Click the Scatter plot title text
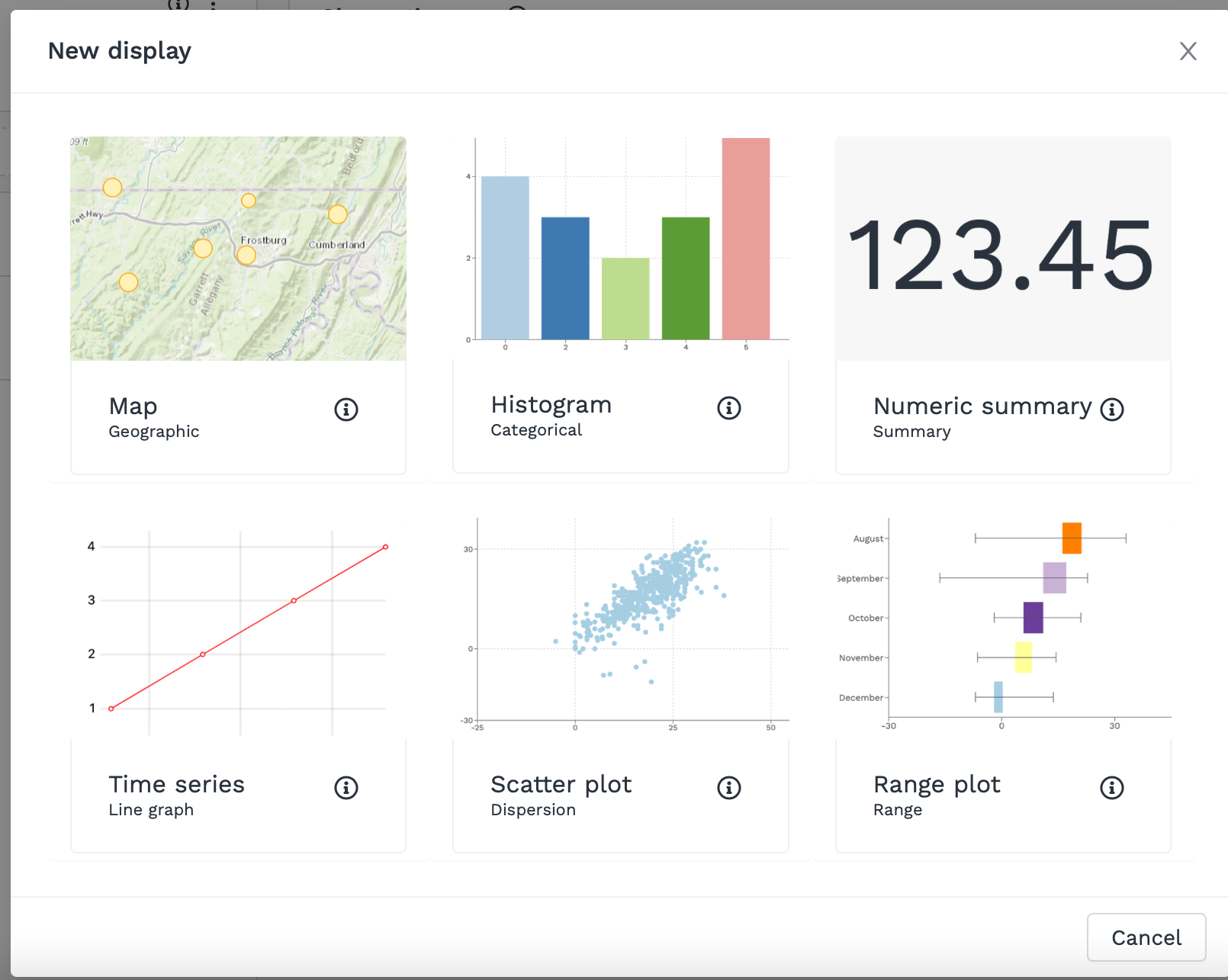The image size is (1228, 980). [x=561, y=785]
